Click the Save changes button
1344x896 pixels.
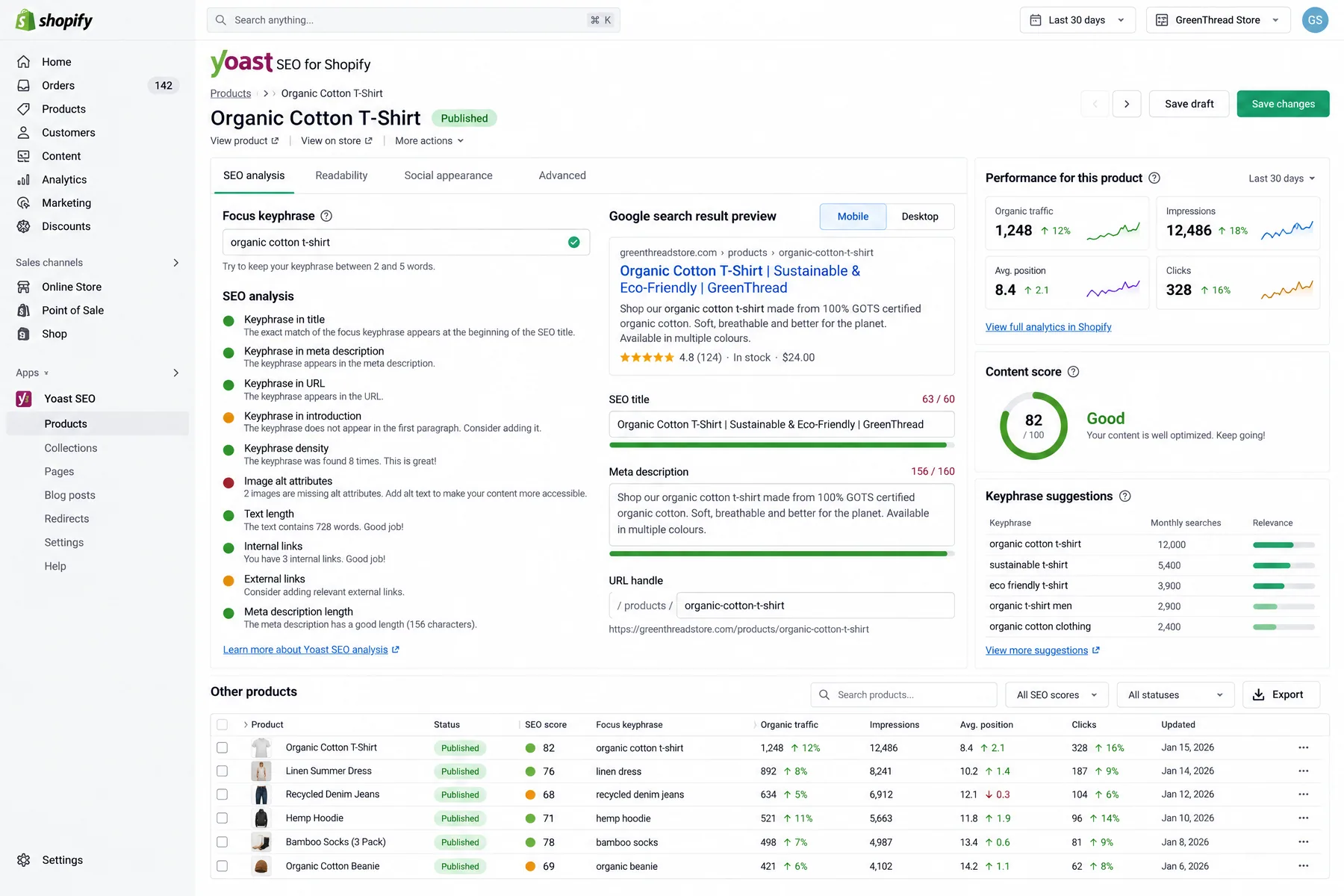click(1283, 104)
